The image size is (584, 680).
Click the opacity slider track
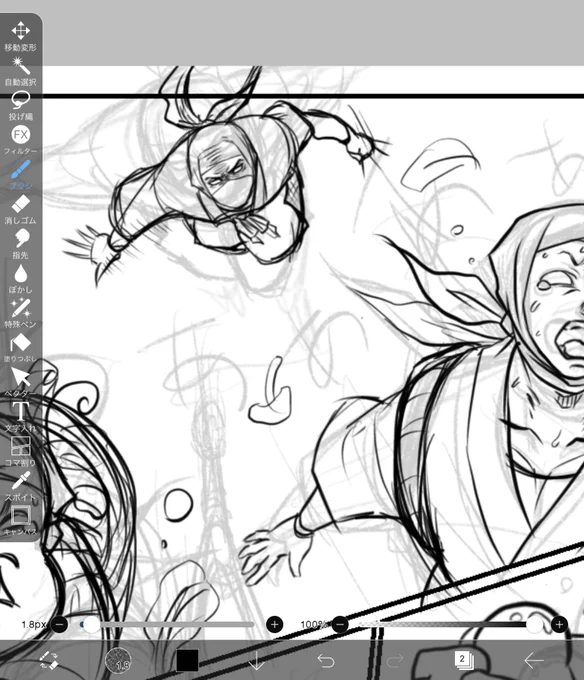pos(450,624)
